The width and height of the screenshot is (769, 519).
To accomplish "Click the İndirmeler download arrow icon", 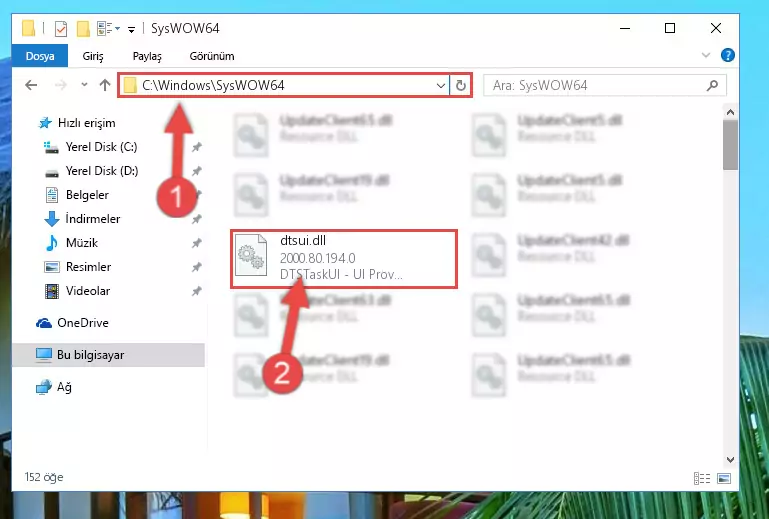I will click(x=52, y=219).
